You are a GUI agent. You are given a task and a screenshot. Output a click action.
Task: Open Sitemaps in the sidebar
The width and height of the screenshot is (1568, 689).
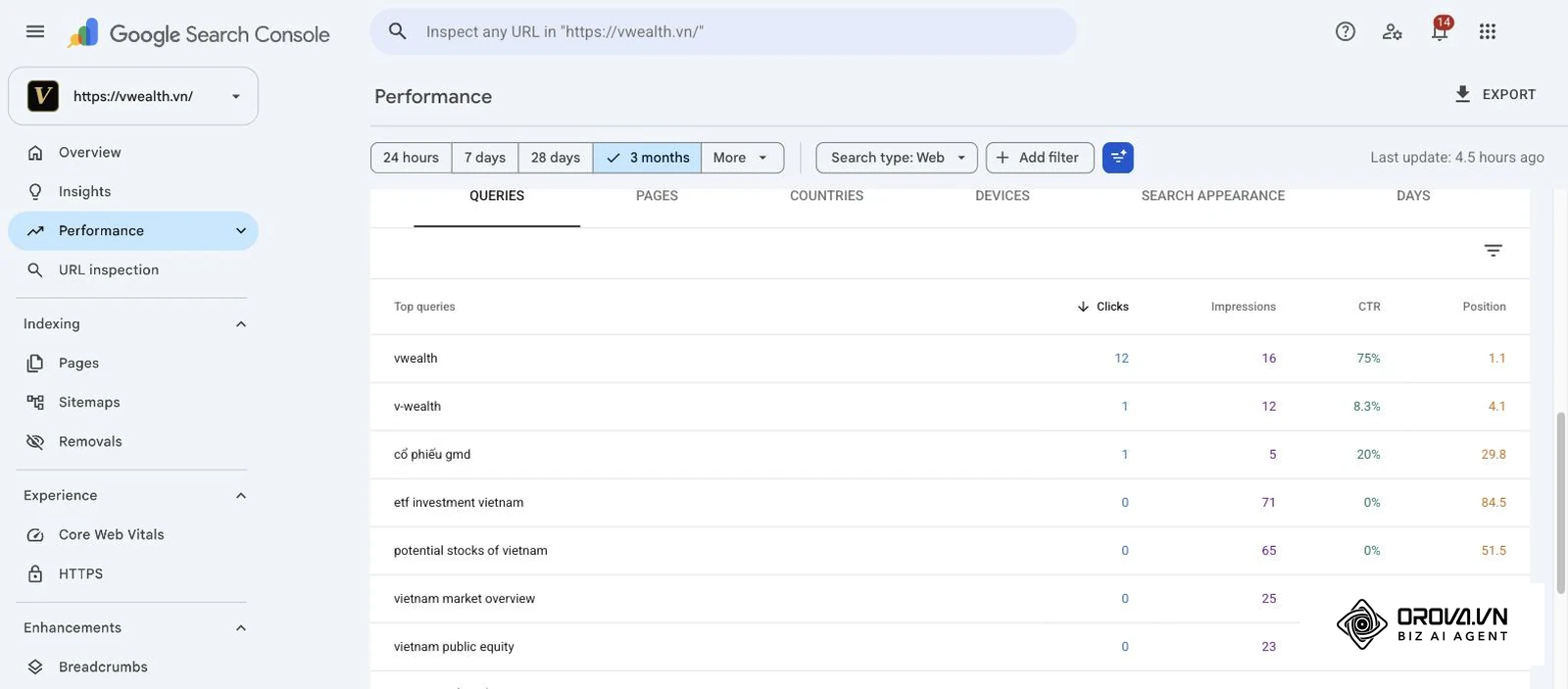133,403
